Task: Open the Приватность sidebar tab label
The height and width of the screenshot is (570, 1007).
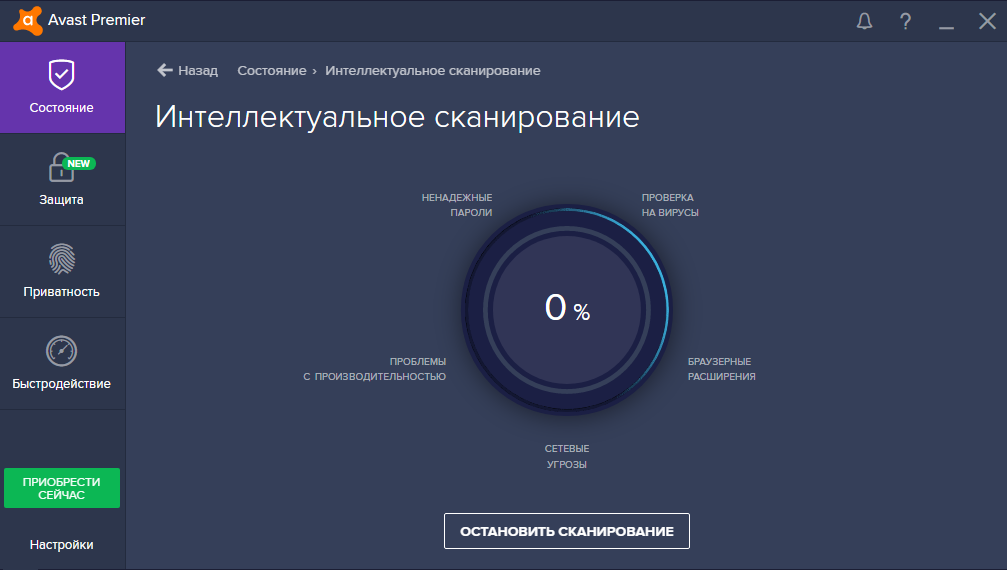Action: pos(62,291)
